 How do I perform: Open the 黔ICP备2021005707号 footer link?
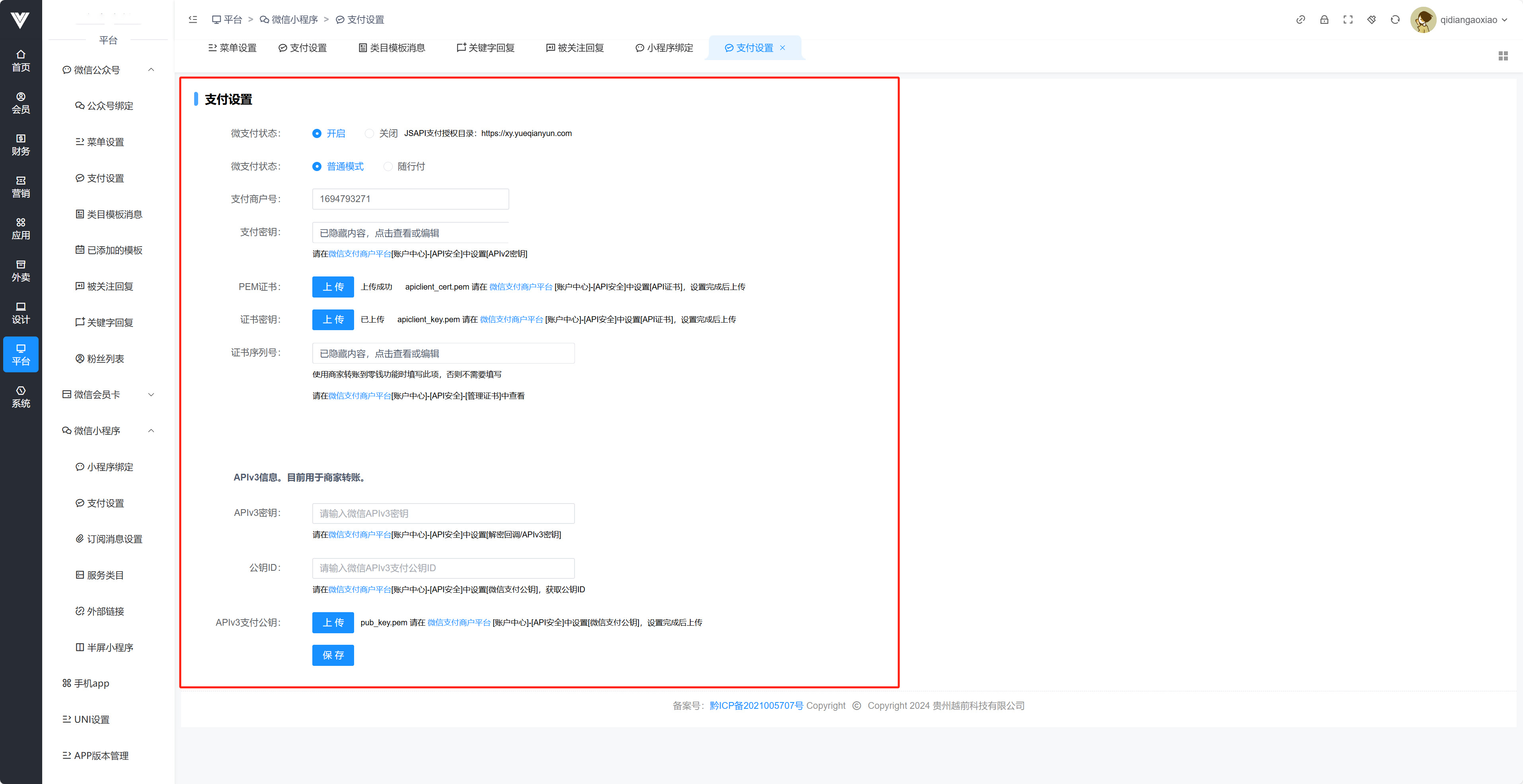756,705
